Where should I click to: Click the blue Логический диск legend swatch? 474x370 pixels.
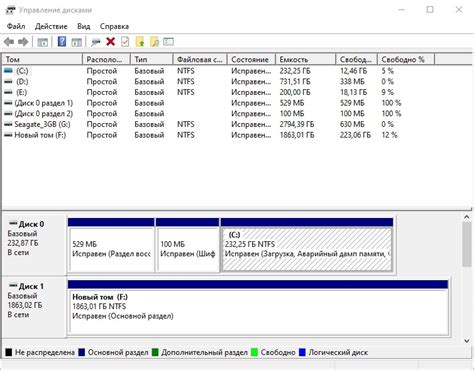(302, 352)
